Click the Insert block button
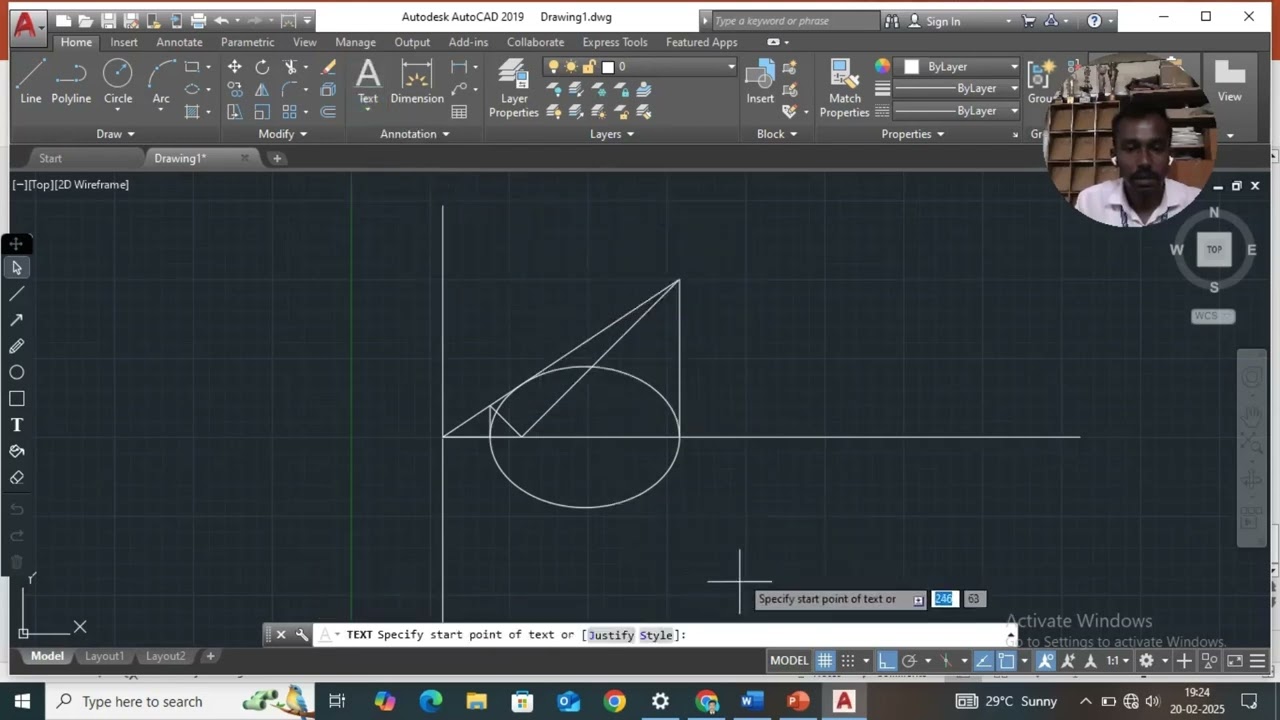 [x=760, y=81]
